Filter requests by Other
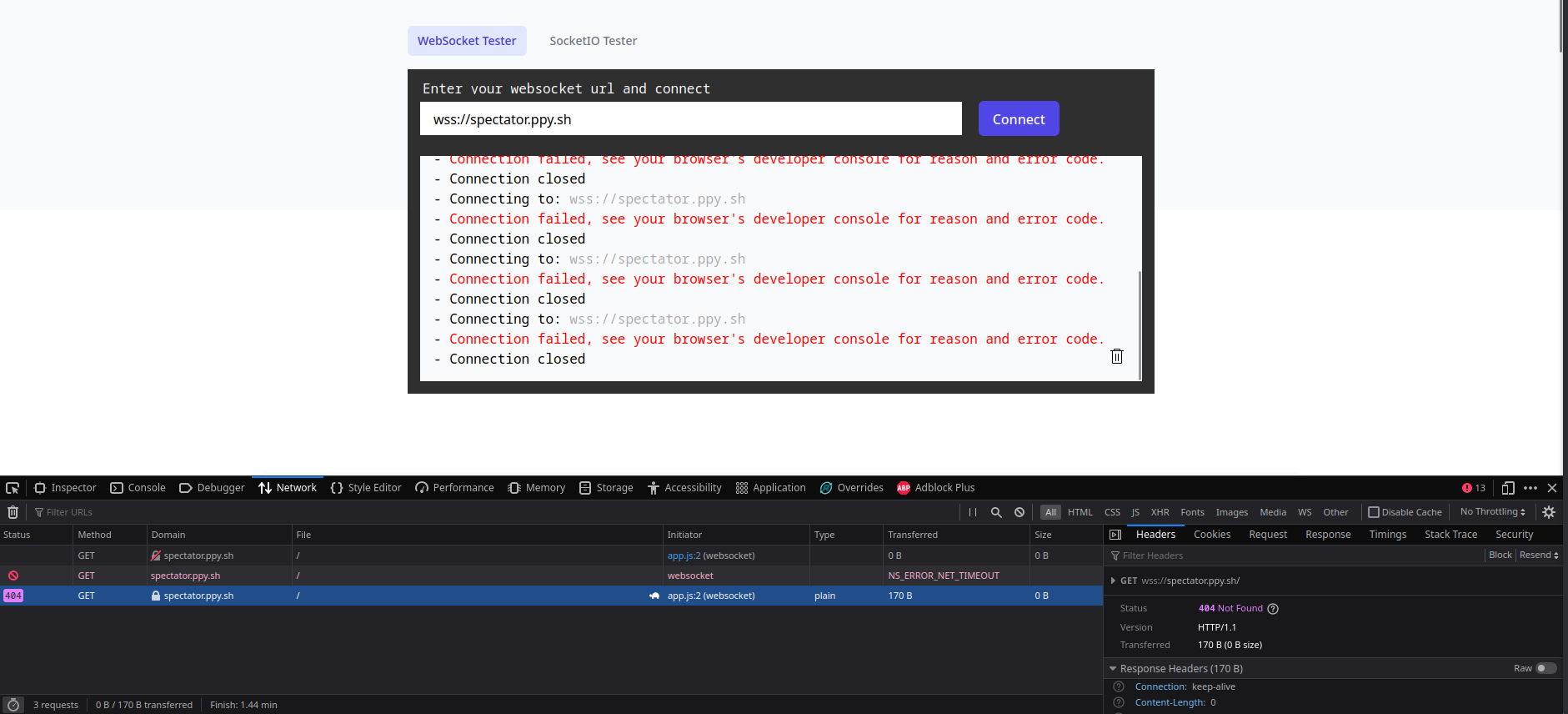Screen dimensions: 1568x714 [1335, 512]
